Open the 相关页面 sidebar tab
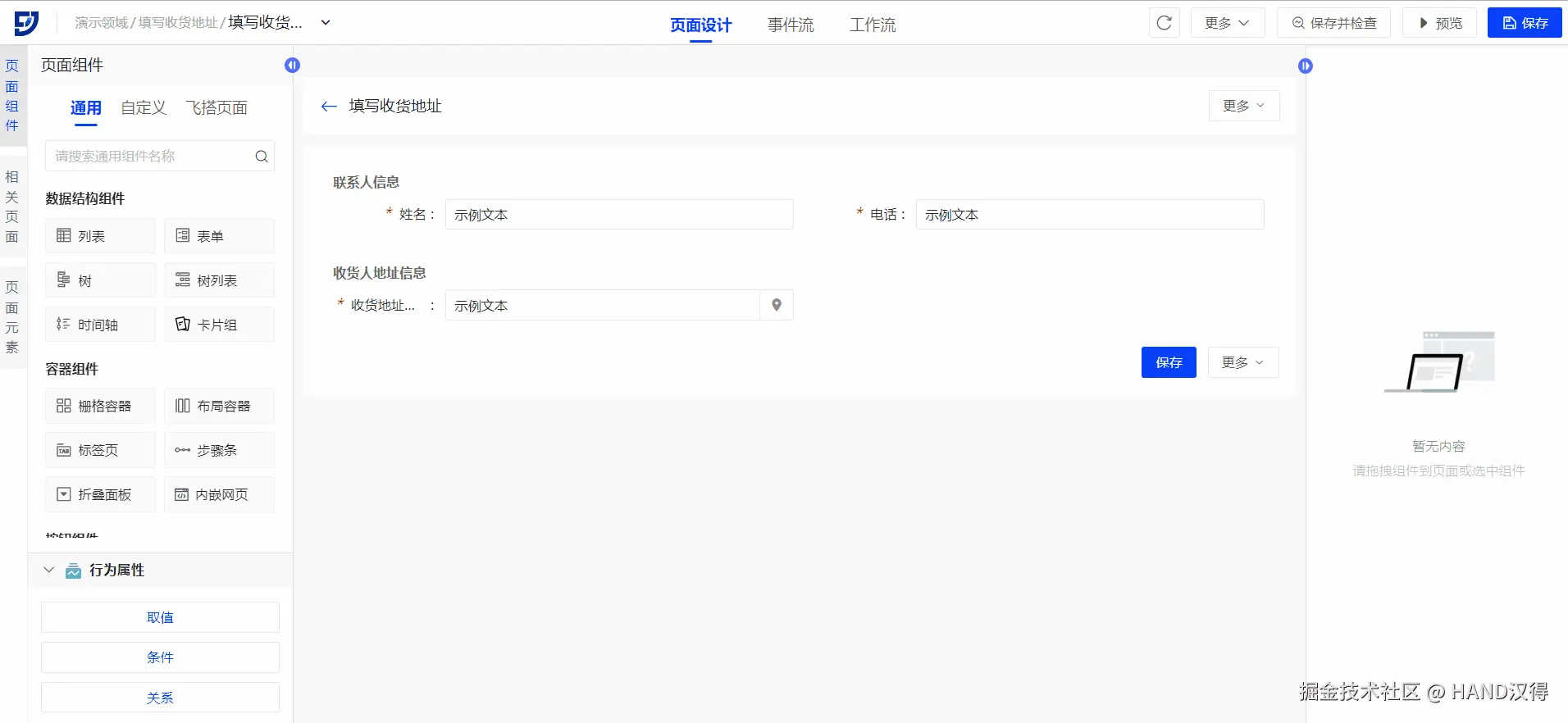The height and width of the screenshot is (723, 1568). (x=12, y=207)
